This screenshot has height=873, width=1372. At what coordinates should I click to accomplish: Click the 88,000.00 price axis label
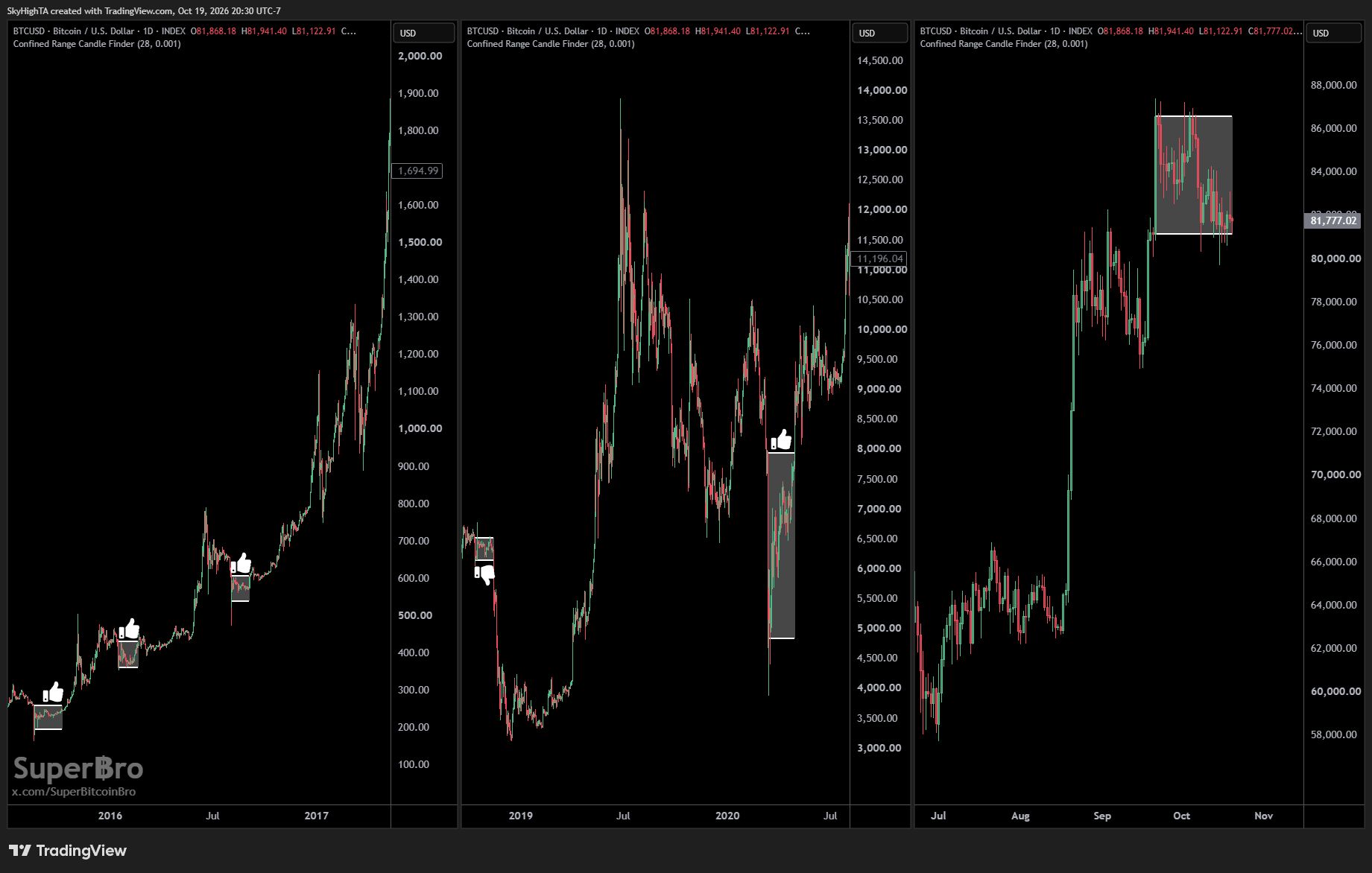(1334, 85)
